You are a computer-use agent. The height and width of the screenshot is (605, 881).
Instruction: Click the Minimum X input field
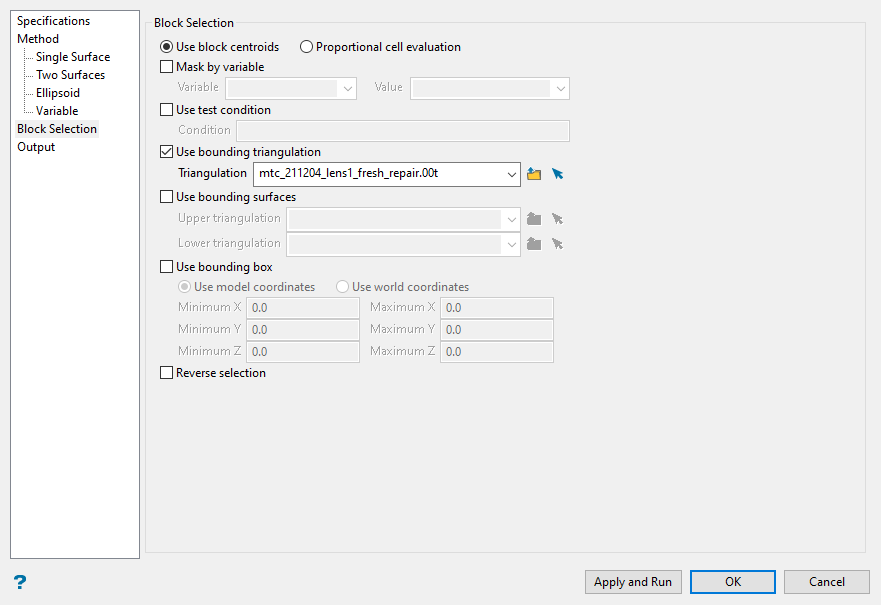(x=303, y=308)
